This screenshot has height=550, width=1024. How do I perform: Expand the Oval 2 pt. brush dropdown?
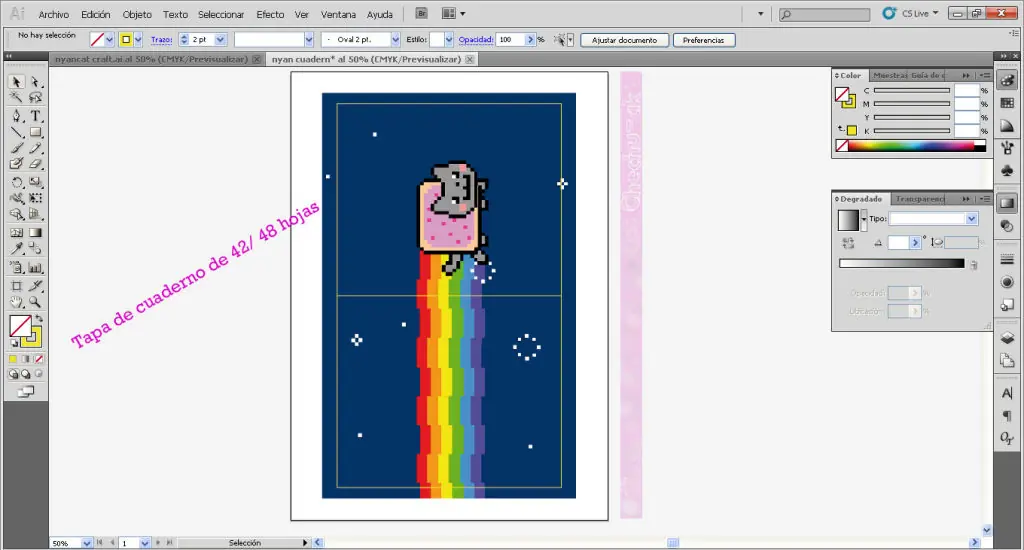tap(395, 40)
